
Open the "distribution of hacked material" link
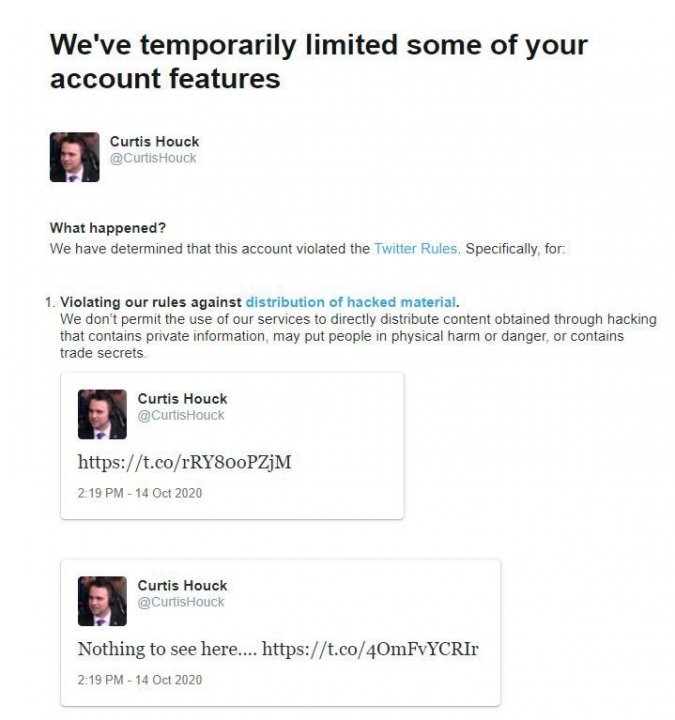tap(350, 302)
